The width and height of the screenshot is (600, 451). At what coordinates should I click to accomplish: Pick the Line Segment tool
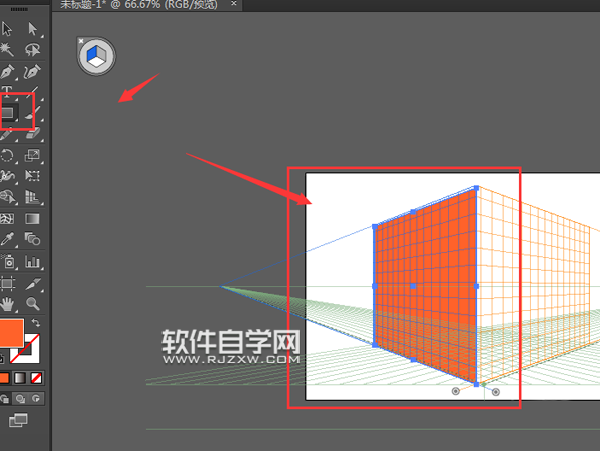33,92
